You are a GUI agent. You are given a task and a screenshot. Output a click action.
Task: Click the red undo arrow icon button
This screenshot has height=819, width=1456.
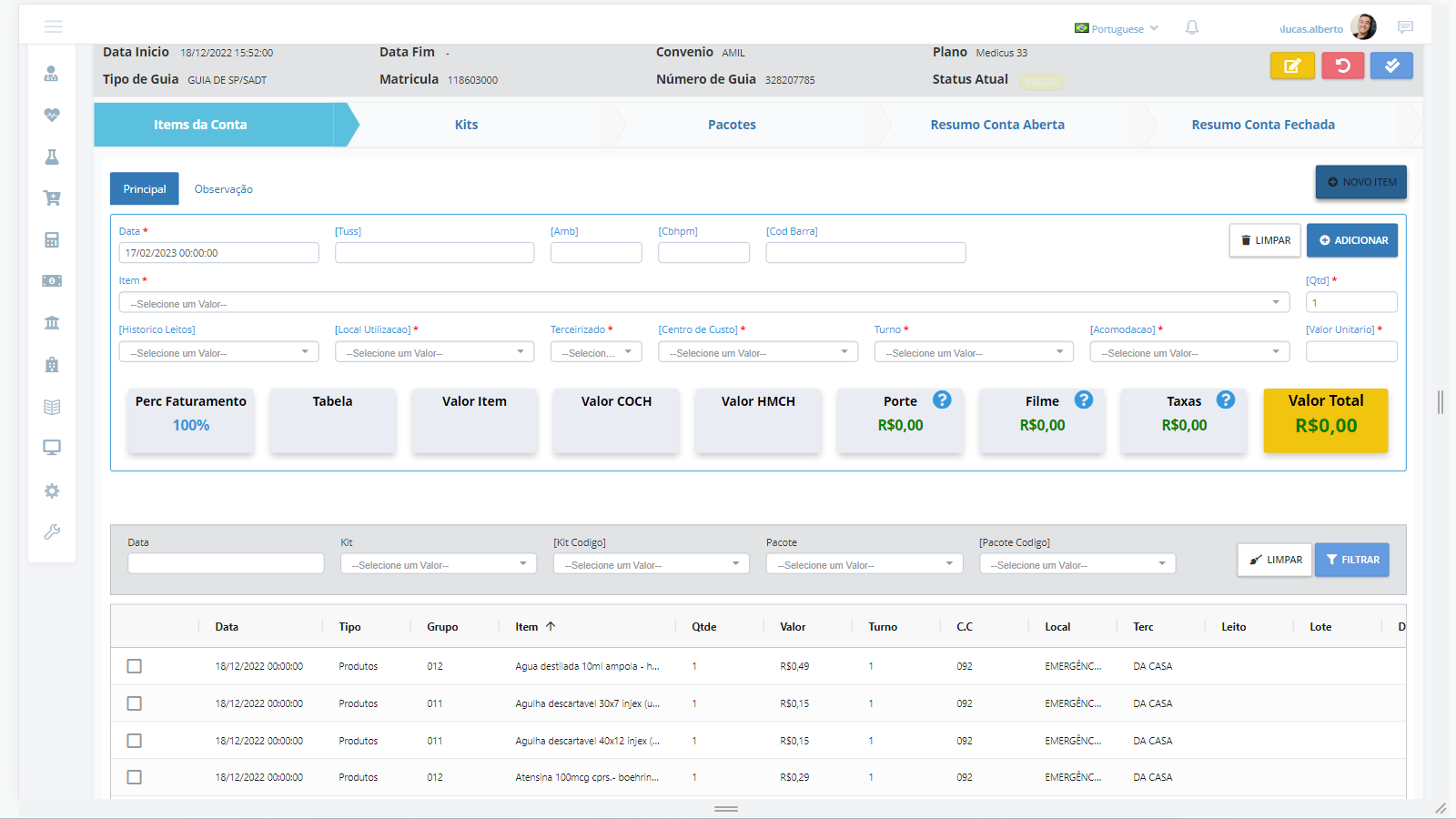pos(1342,66)
